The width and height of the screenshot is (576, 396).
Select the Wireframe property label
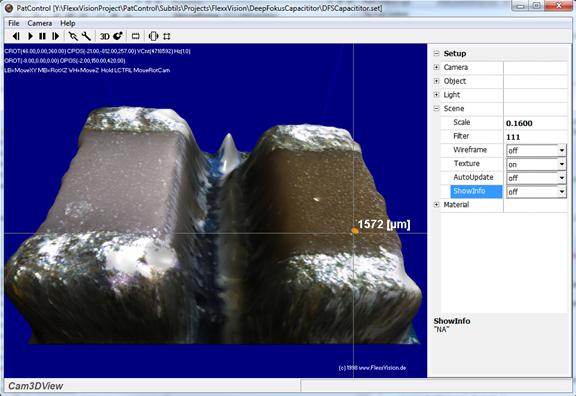coord(470,150)
